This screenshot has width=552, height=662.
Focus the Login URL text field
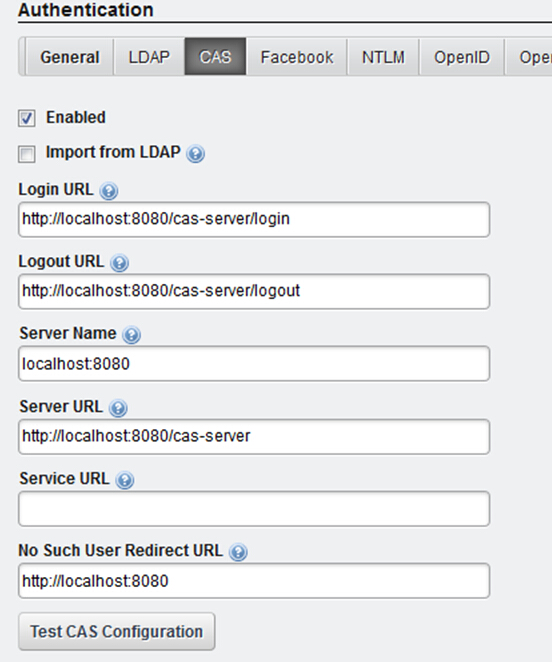(254, 220)
